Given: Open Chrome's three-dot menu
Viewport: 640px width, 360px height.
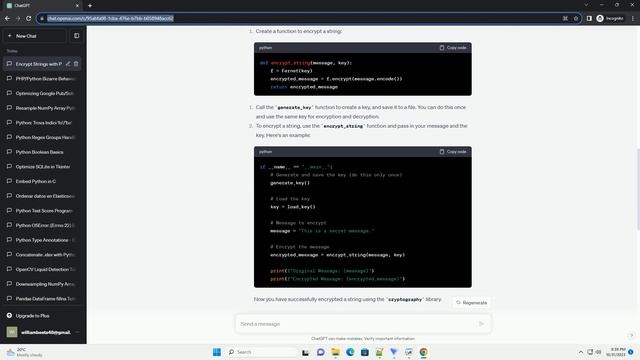Looking at the screenshot, I should pos(633,18).
